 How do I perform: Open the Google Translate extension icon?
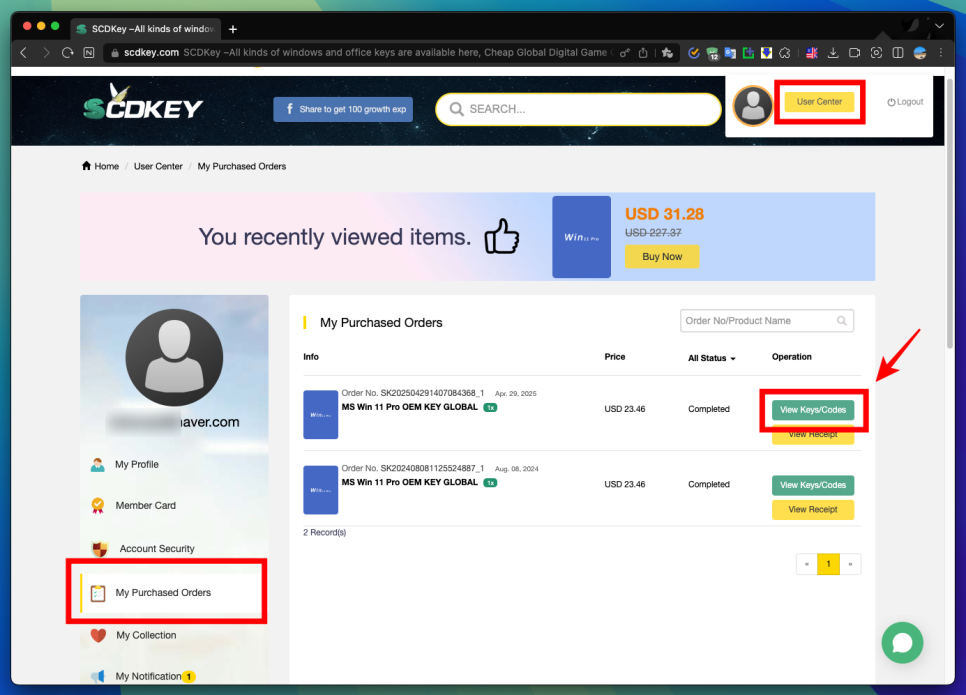point(730,53)
